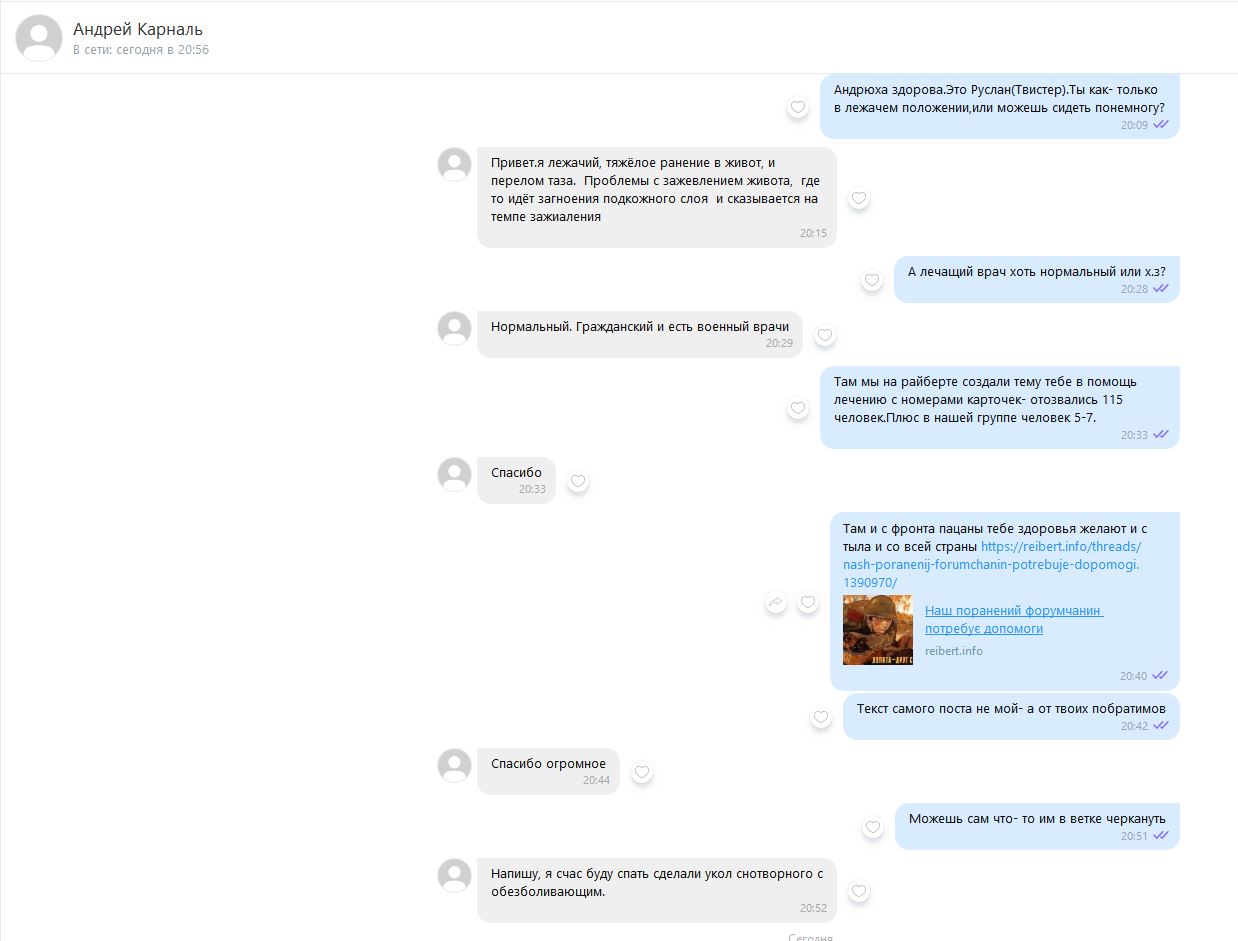Like the "А лечащий врач" message
The height and width of the screenshot is (941, 1238).
pyautogui.click(x=872, y=280)
